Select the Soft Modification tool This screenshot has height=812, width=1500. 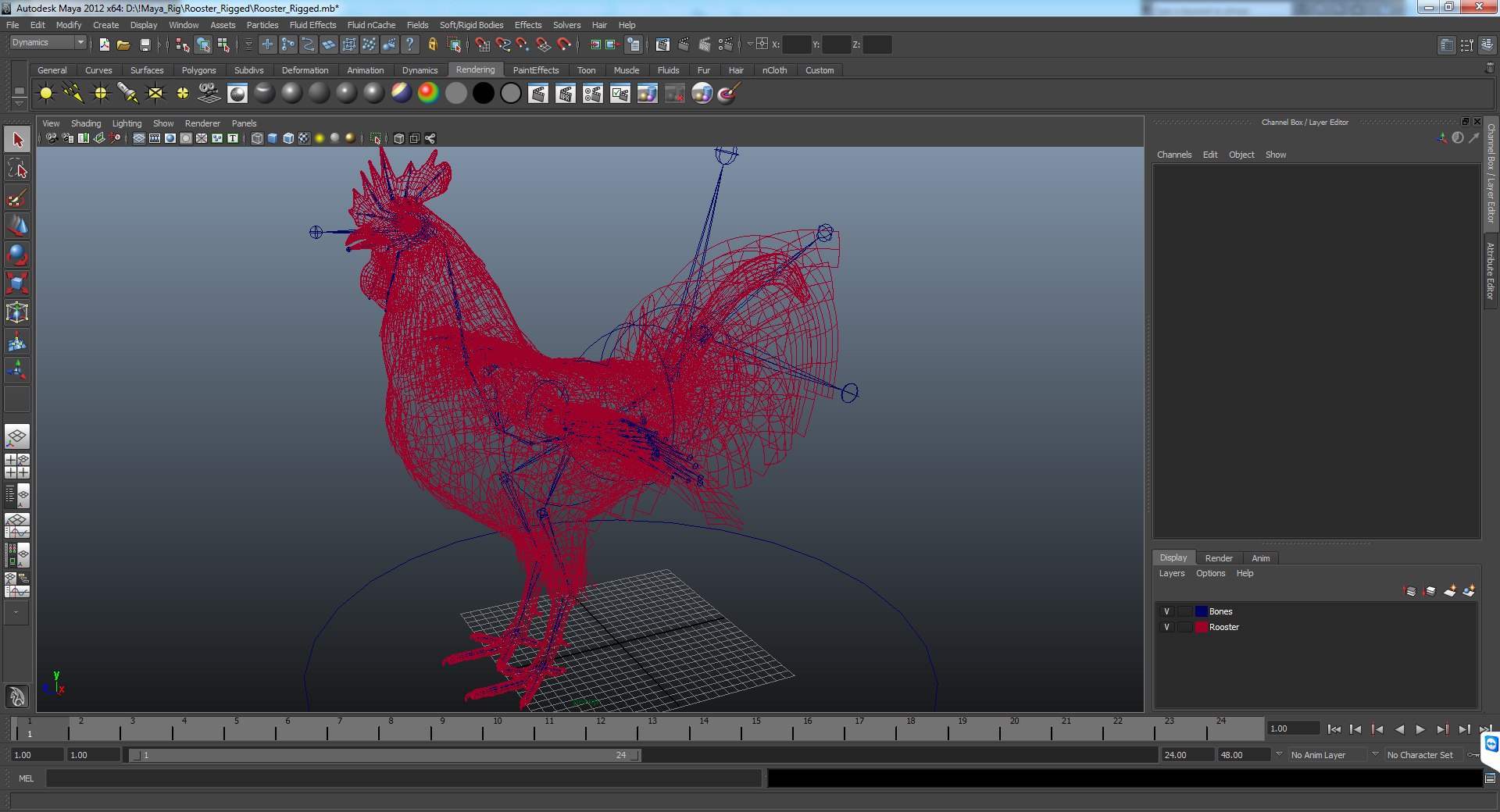click(17, 342)
